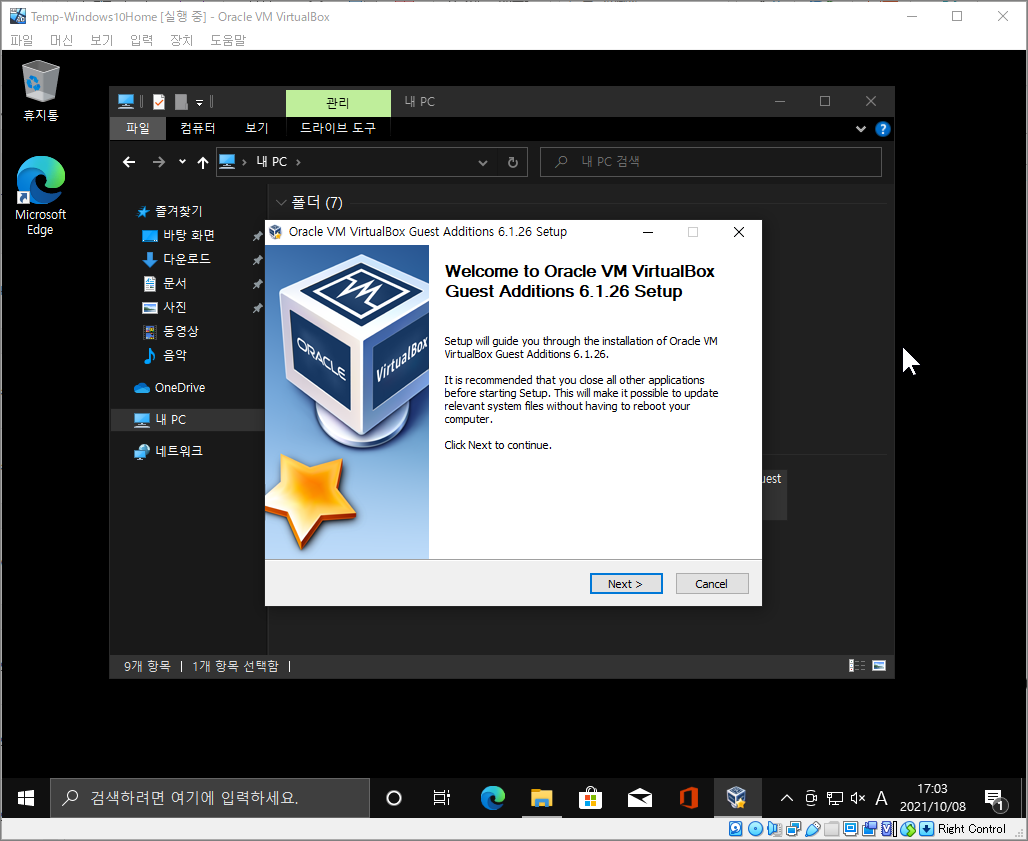The height and width of the screenshot is (841, 1028).
Task: Open Cortana circle icon
Action: point(393,798)
